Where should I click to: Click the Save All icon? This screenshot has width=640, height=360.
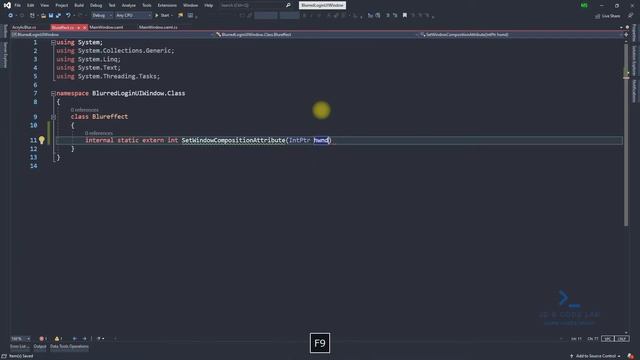[58, 16]
